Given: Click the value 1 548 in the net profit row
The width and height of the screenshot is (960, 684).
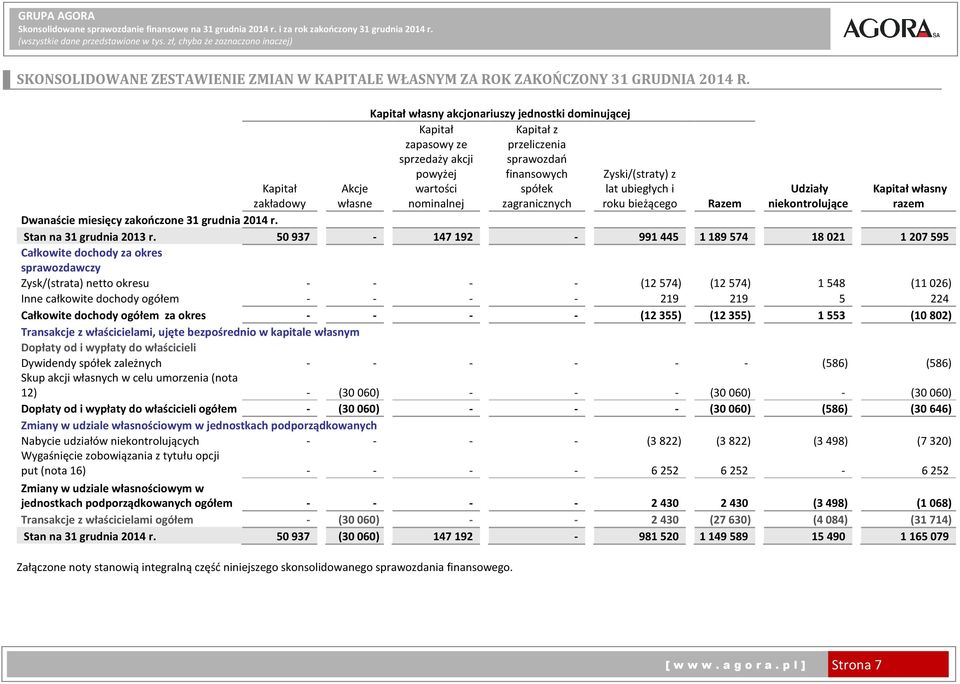Looking at the screenshot, I should [x=831, y=283].
